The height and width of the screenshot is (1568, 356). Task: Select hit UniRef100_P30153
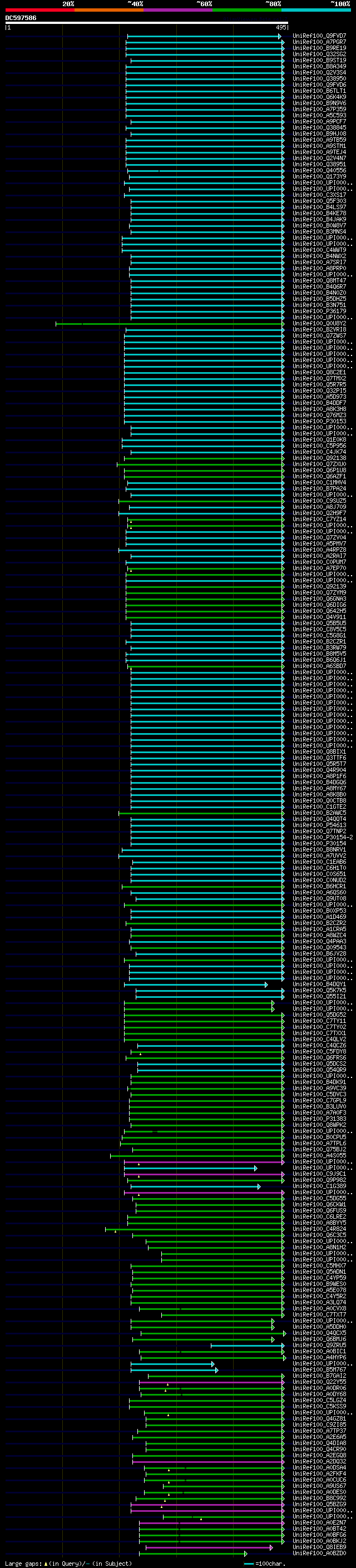tap(319, 421)
